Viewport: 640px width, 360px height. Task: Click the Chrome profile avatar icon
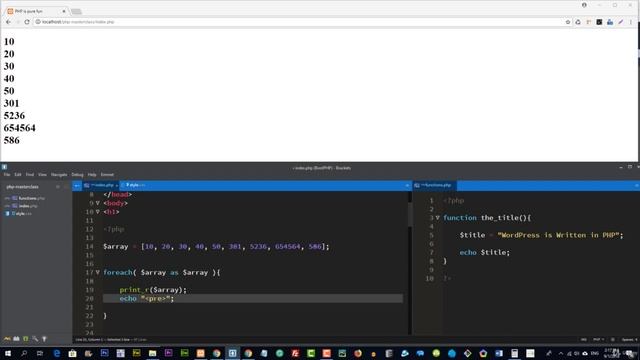coord(584,5)
